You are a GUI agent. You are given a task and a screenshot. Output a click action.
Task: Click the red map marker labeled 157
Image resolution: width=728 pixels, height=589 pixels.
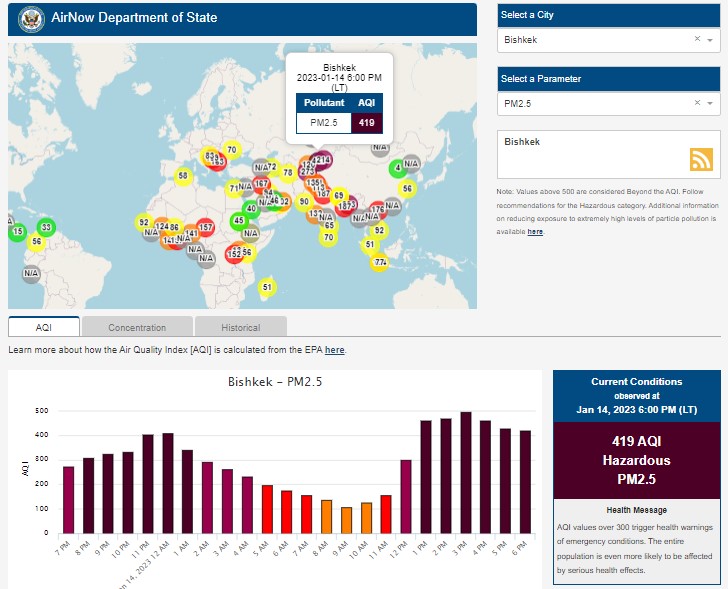(x=206, y=228)
